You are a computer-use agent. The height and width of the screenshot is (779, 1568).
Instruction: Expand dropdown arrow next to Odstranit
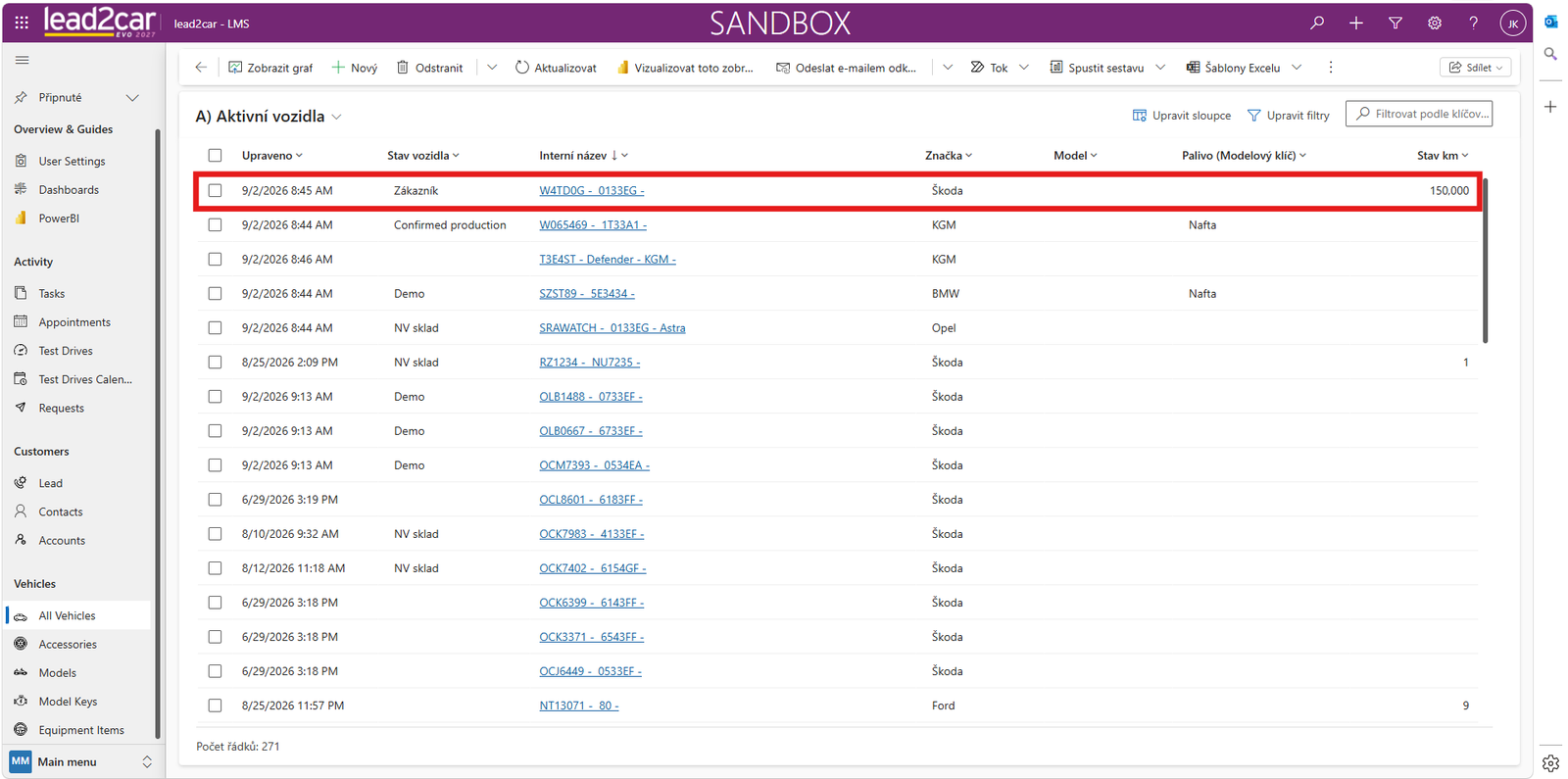(x=492, y=68)
